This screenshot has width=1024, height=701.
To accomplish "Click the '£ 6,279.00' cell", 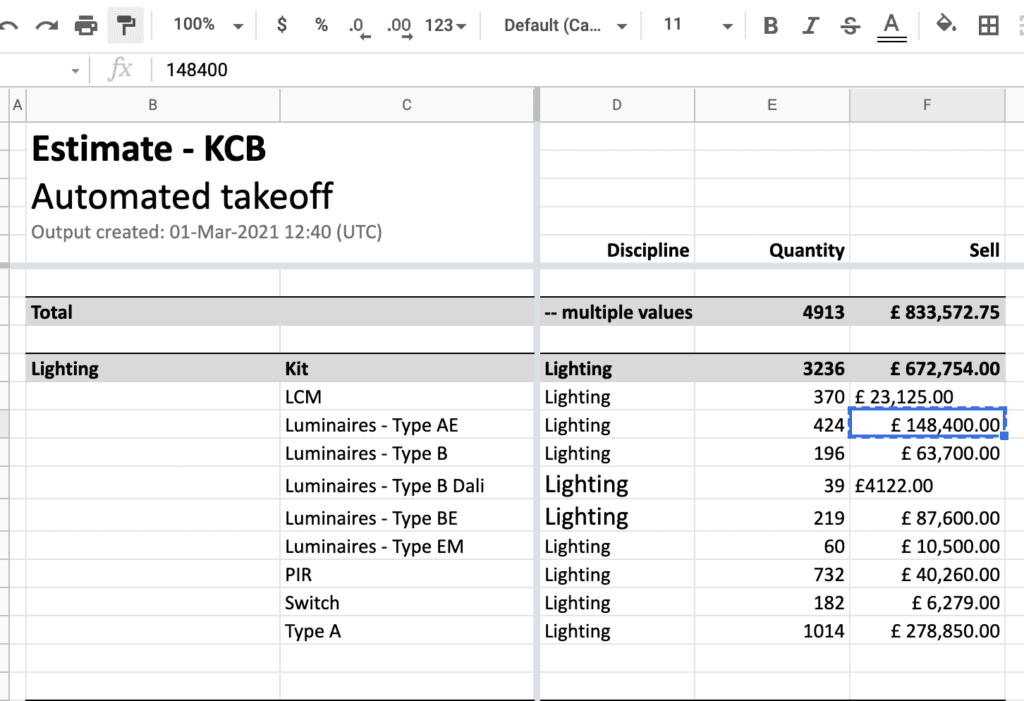I will point(927,602).
